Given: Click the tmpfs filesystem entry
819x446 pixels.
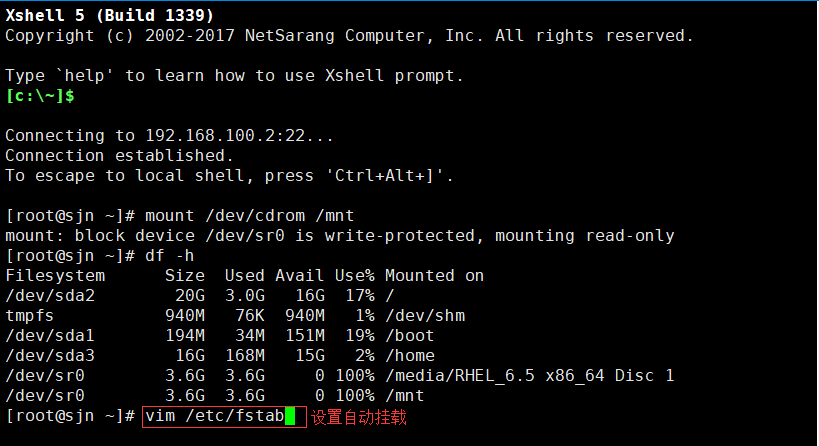Looking at the screenshot, I should tap(30, 316).
